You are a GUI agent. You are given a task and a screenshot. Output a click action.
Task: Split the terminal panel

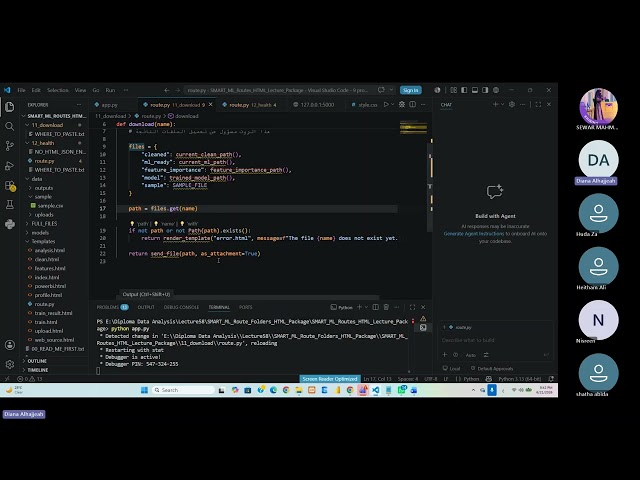coord(376,307)
